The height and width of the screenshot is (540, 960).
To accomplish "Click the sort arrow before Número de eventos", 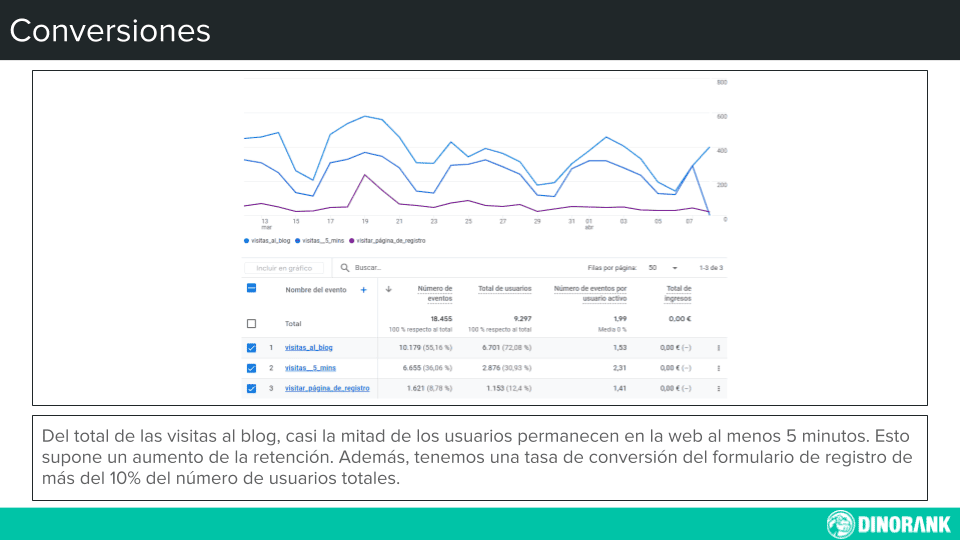I will click(388, 289).
